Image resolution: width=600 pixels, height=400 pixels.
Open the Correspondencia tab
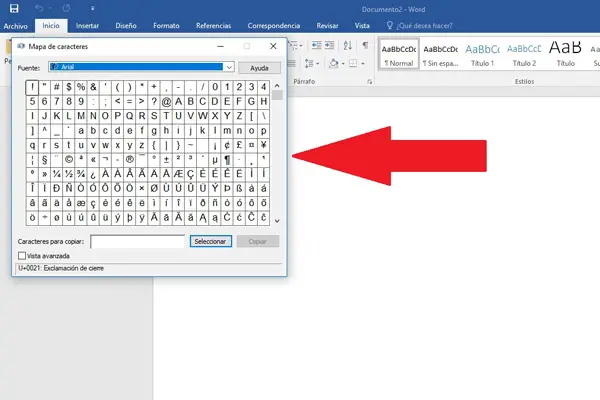coord(274,26)
